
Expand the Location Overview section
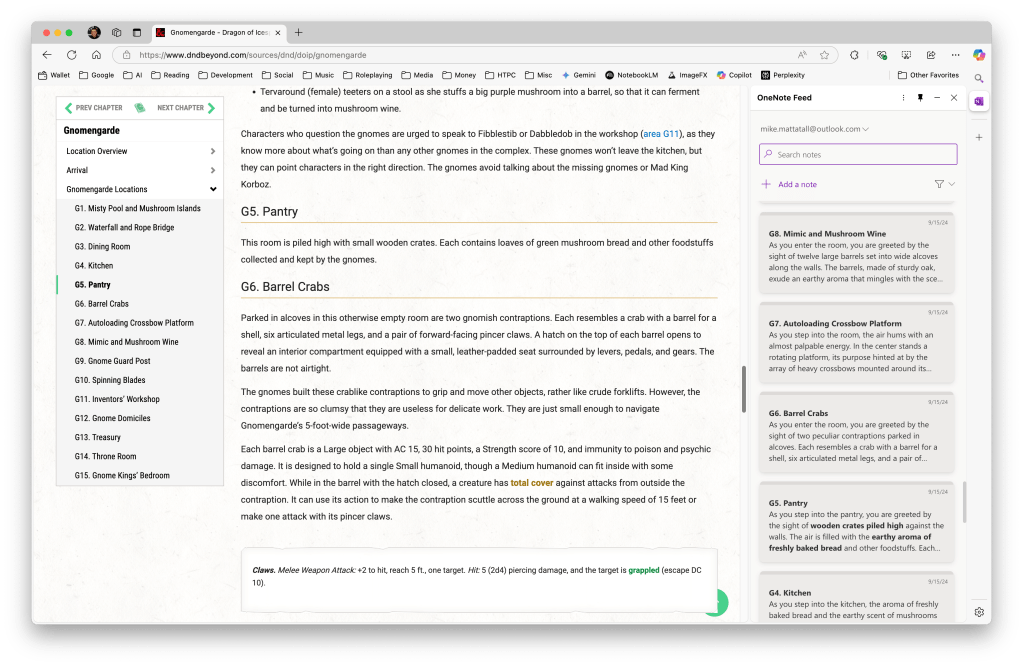[x=213, y=151]
